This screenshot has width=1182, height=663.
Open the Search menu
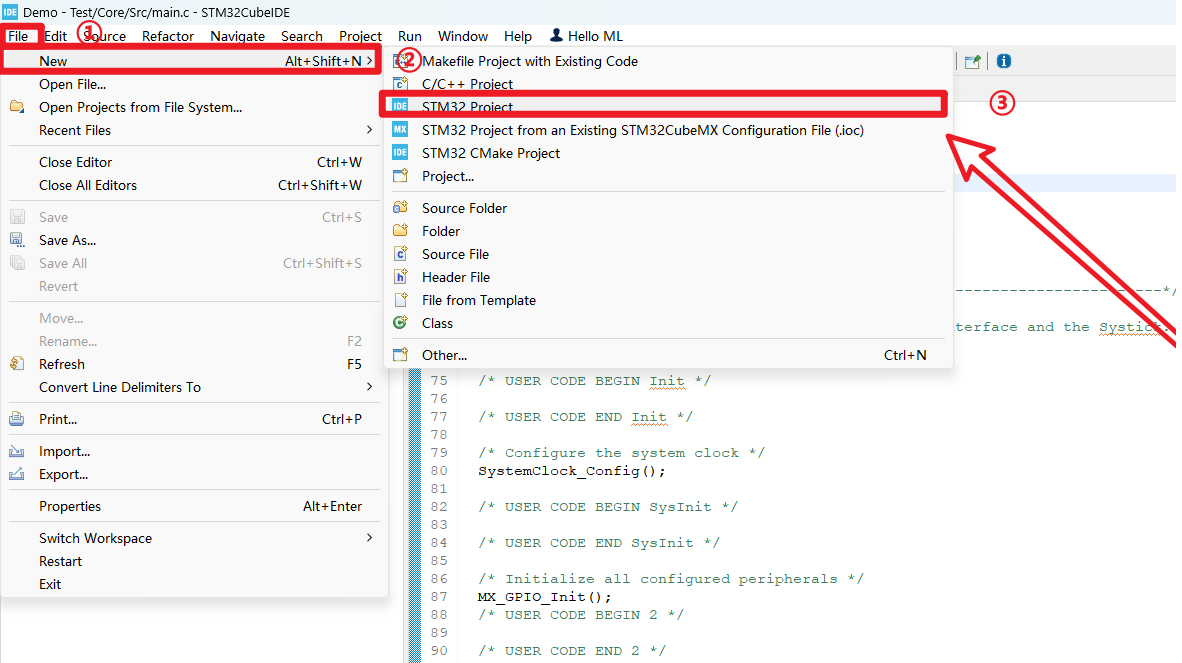302,36
